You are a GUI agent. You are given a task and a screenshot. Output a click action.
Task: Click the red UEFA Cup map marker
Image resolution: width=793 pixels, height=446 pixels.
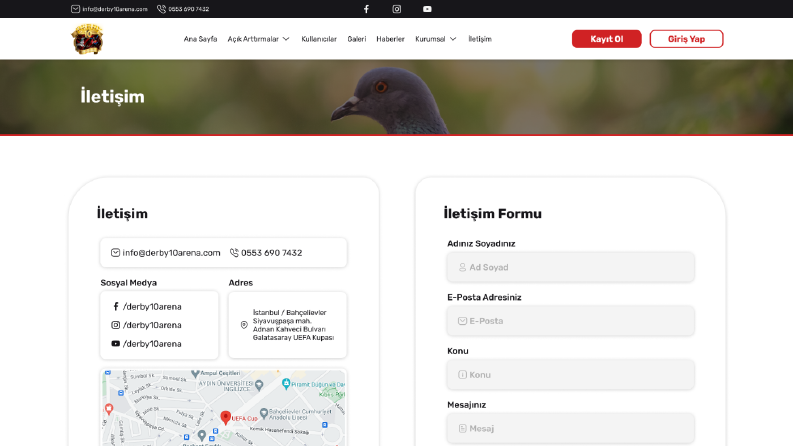226,417
